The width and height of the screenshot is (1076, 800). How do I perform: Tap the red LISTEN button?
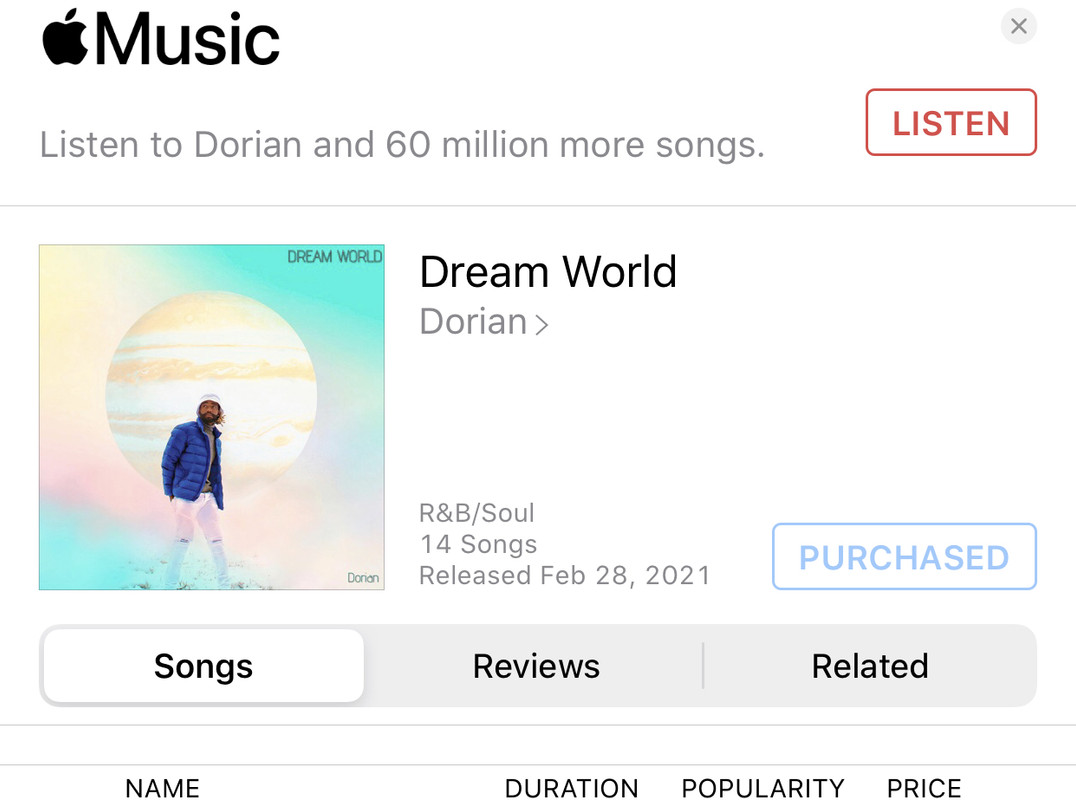[950, 122]
